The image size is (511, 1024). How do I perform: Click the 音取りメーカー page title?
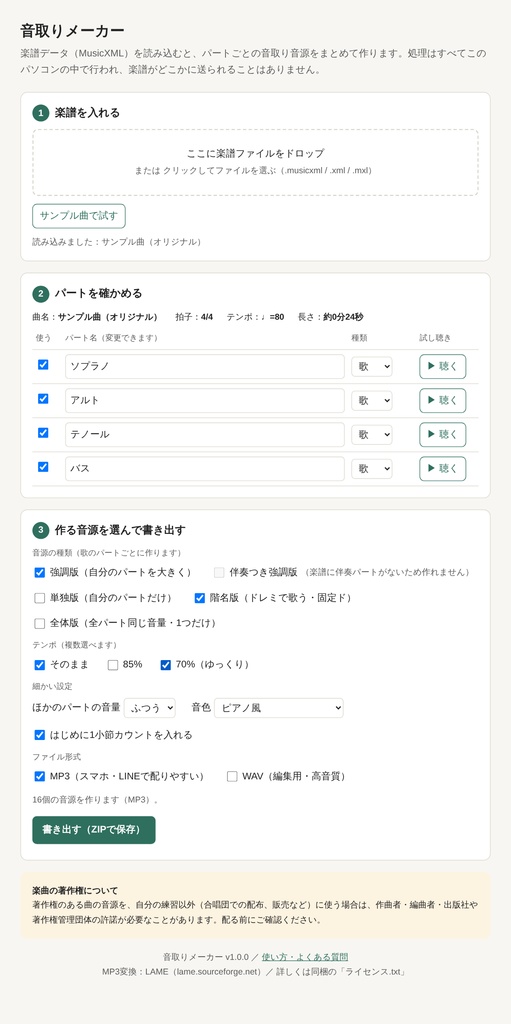point(73,31)
